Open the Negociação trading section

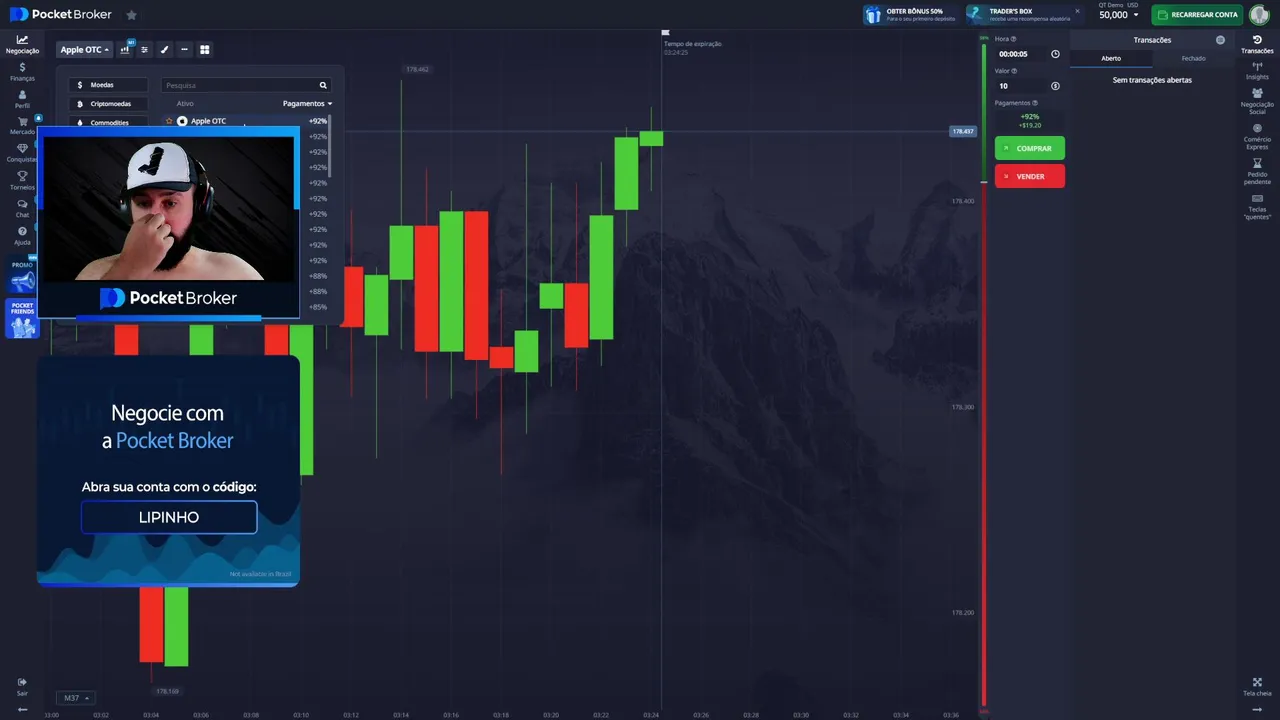point(22,44)
